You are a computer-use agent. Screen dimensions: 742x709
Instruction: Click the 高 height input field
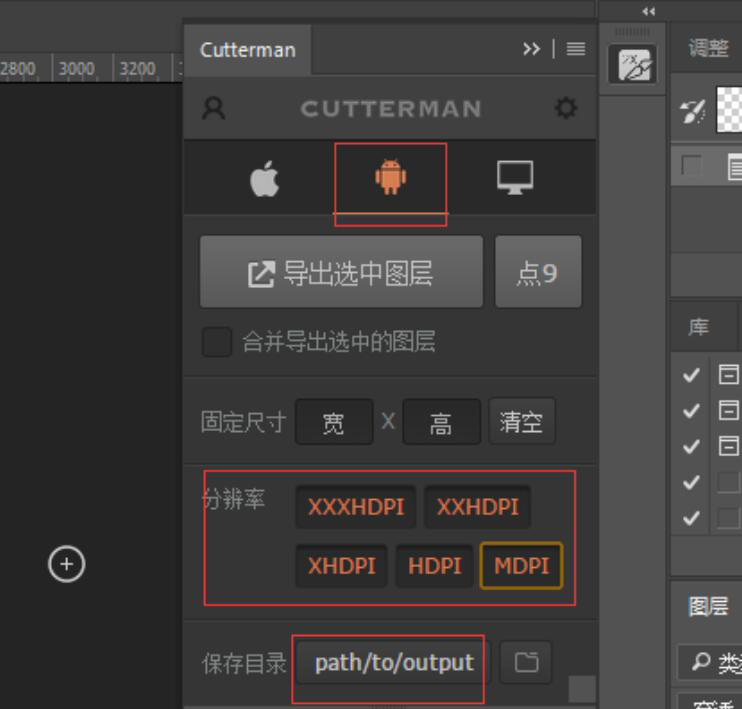(442, 422)
